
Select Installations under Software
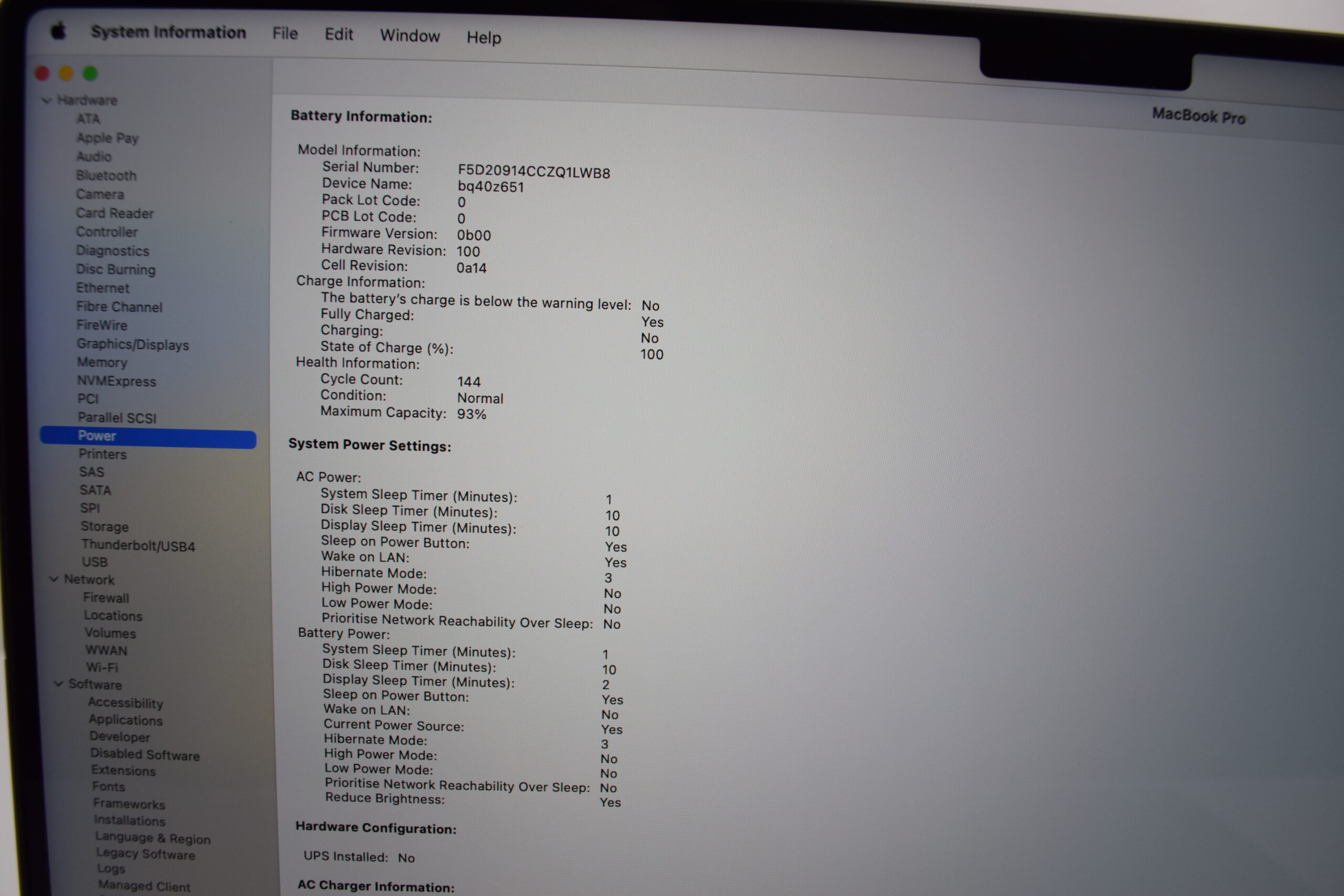(130, 820)
